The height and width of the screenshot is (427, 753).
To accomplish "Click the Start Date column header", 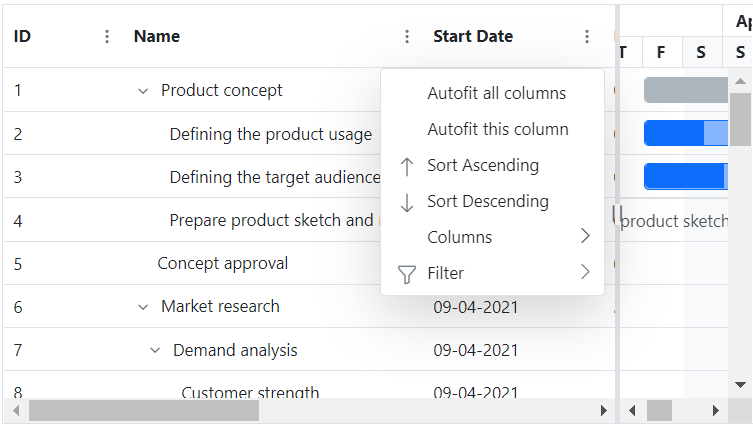I will 472,37.
